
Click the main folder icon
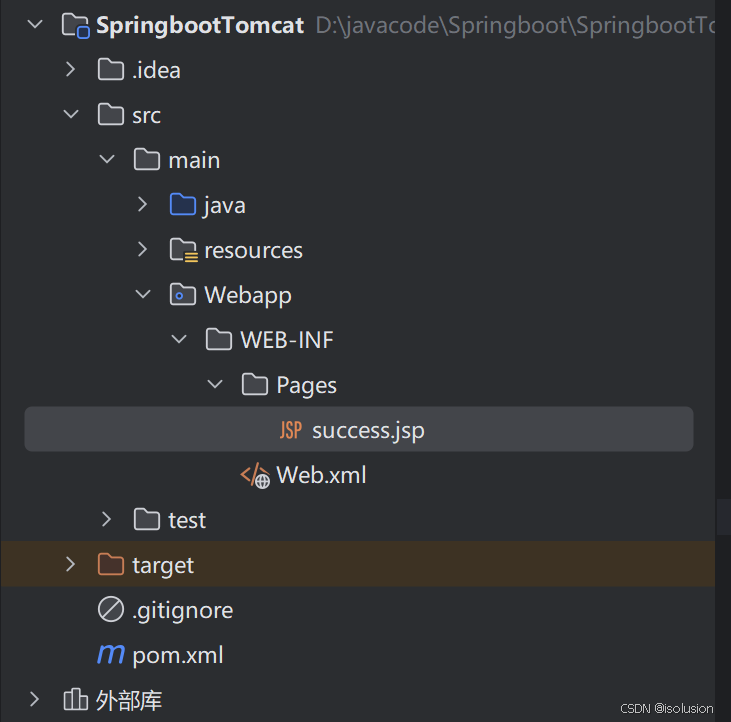coord(147,160)
